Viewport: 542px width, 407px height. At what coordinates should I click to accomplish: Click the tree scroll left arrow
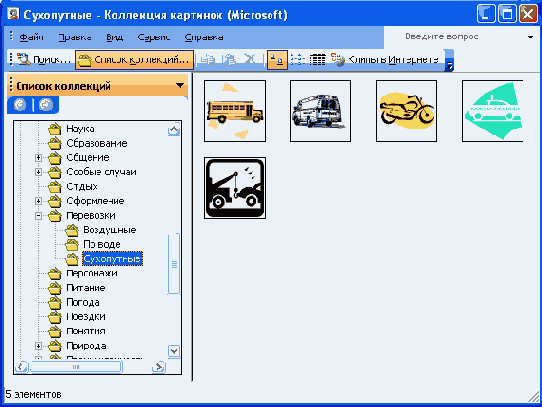(21, 367)
